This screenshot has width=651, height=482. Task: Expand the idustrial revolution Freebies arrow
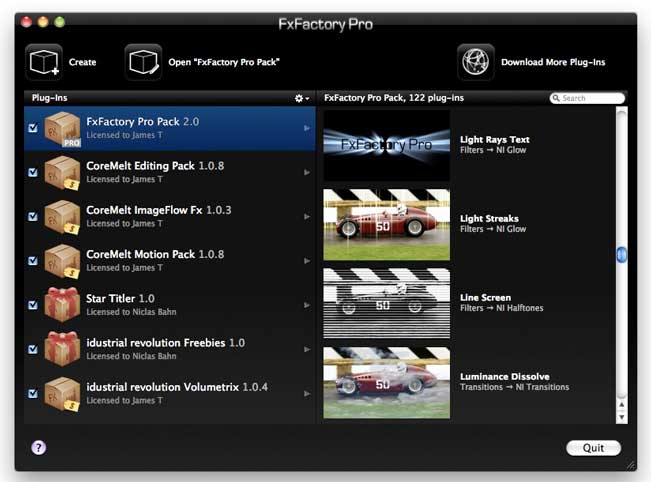tap(307, 350)
